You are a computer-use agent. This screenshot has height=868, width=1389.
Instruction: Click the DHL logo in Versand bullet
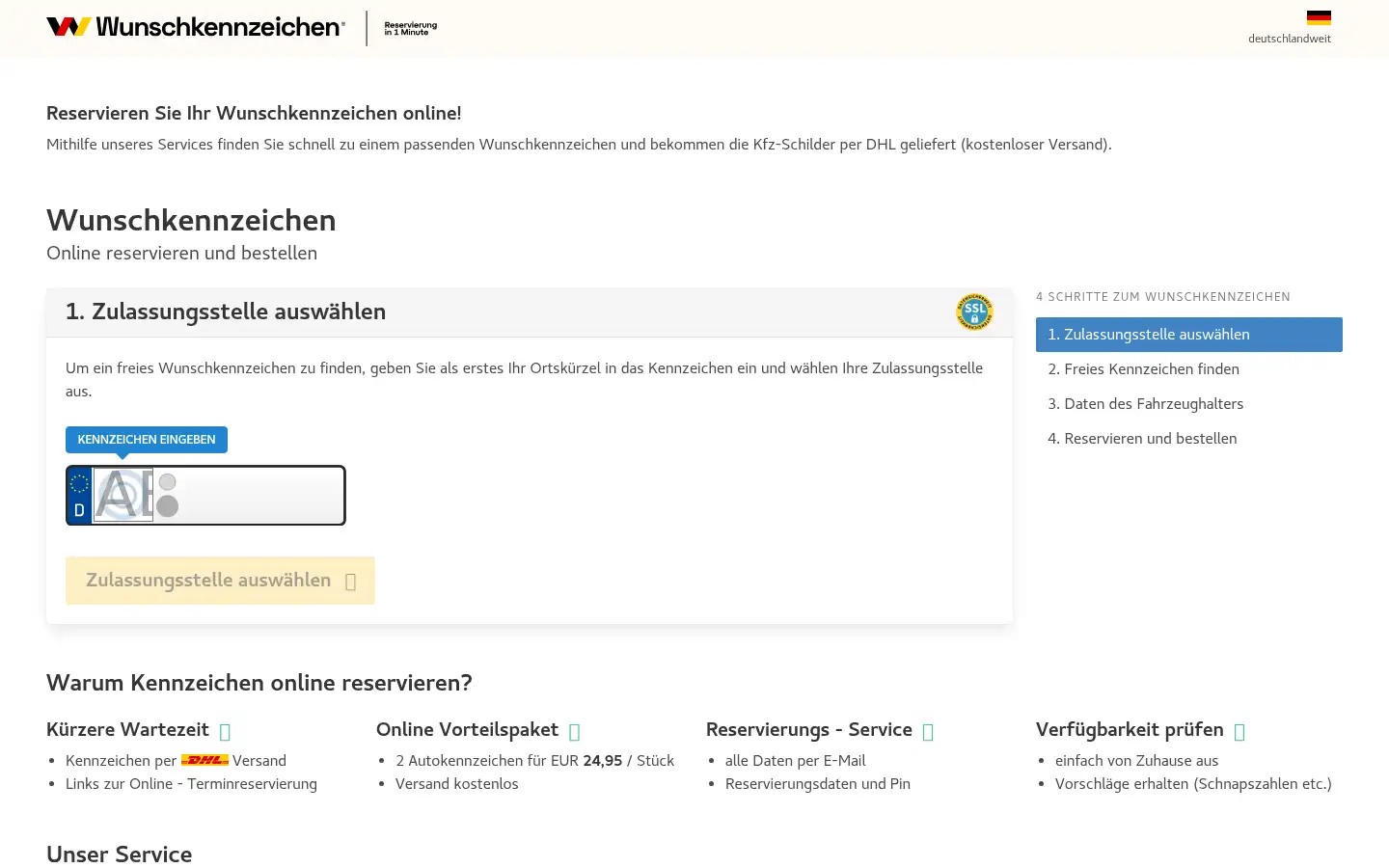tap(204, 760)
